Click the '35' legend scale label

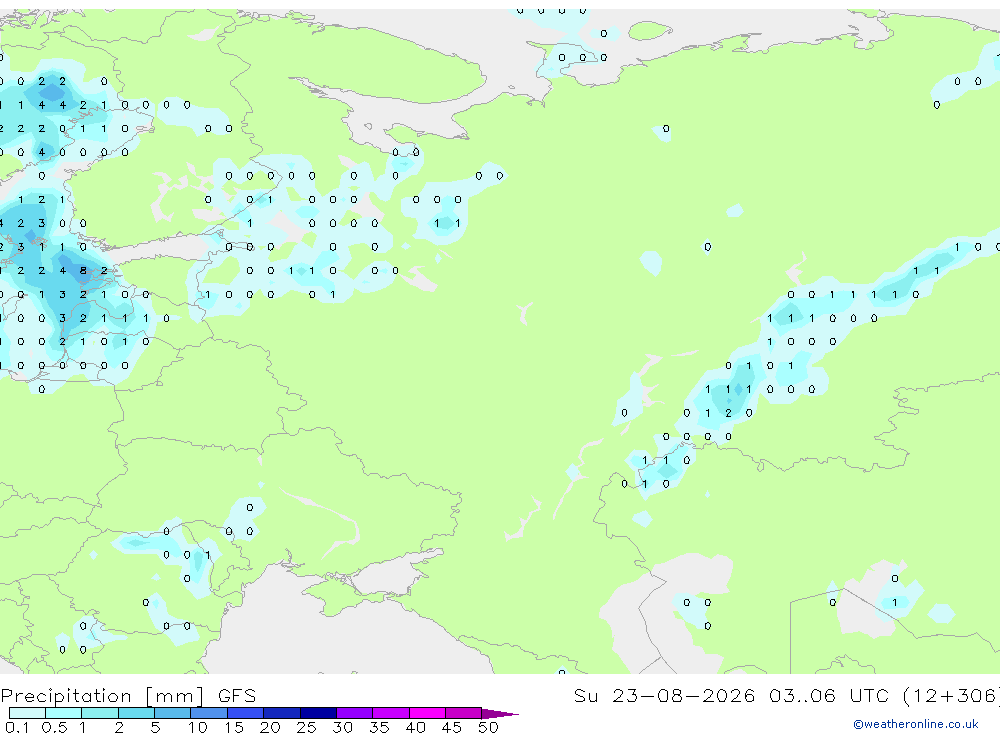tap(379, 727)
